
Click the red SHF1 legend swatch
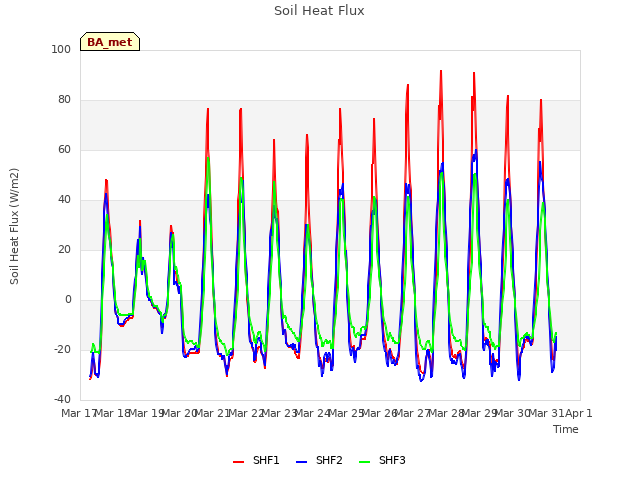(x=238, y=462)
